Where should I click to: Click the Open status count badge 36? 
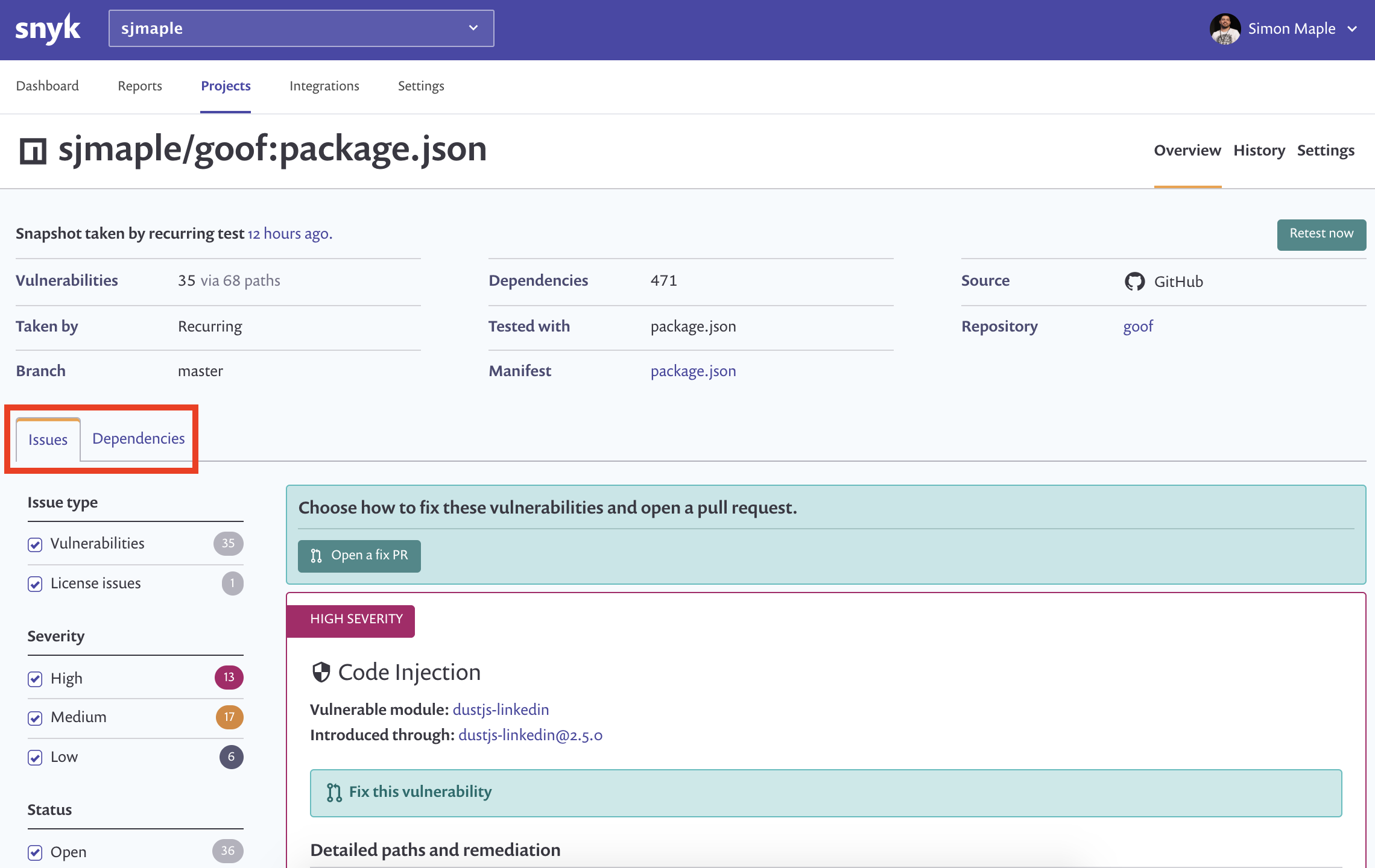(x=227, y=851)
